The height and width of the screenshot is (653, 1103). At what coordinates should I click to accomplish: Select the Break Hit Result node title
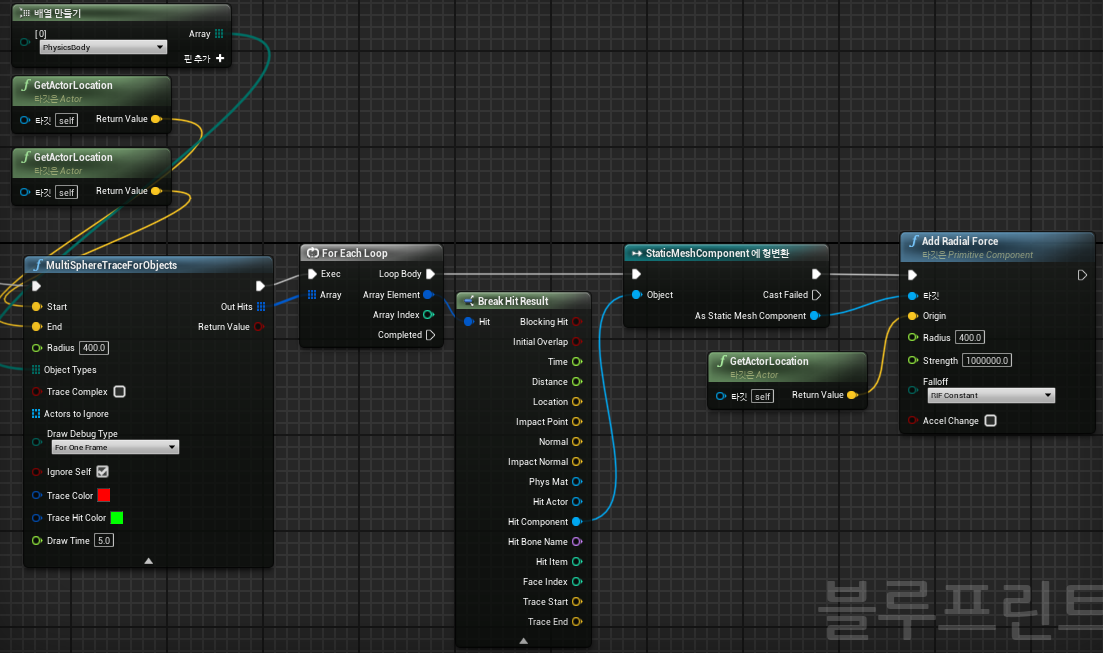click(x=513, y=301)
